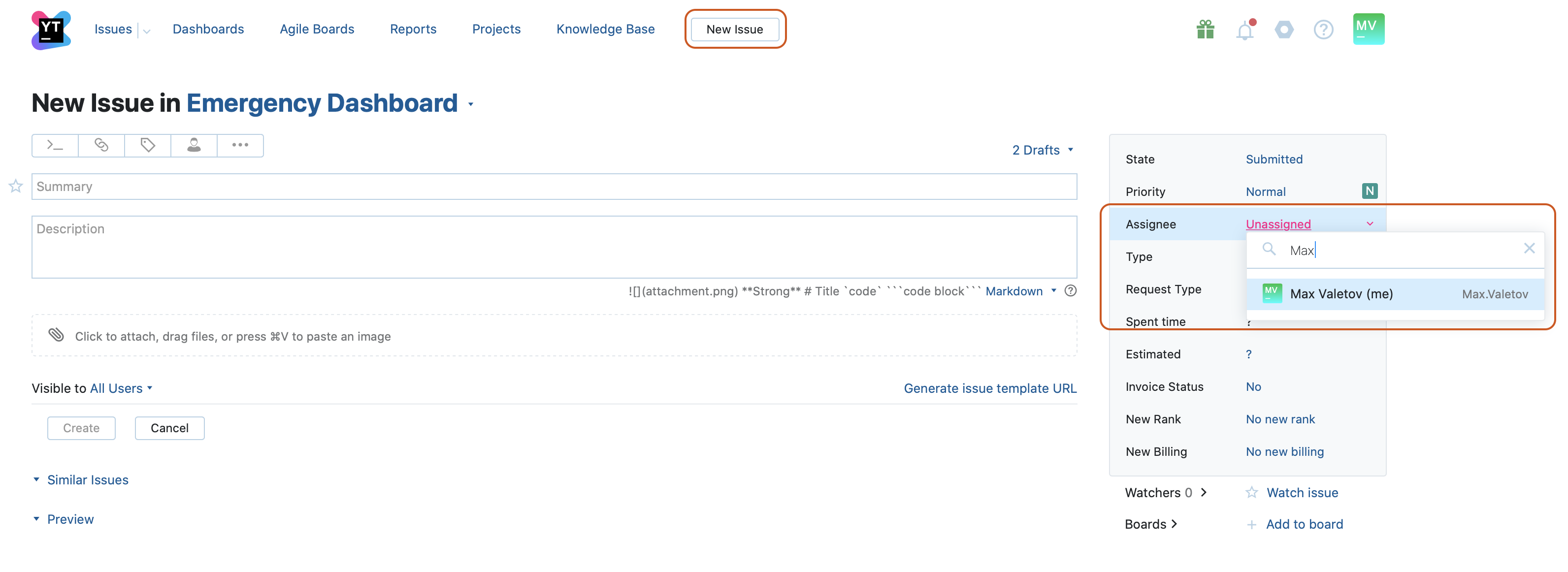Go to Issues in the top menu

[x=113, y=29]
